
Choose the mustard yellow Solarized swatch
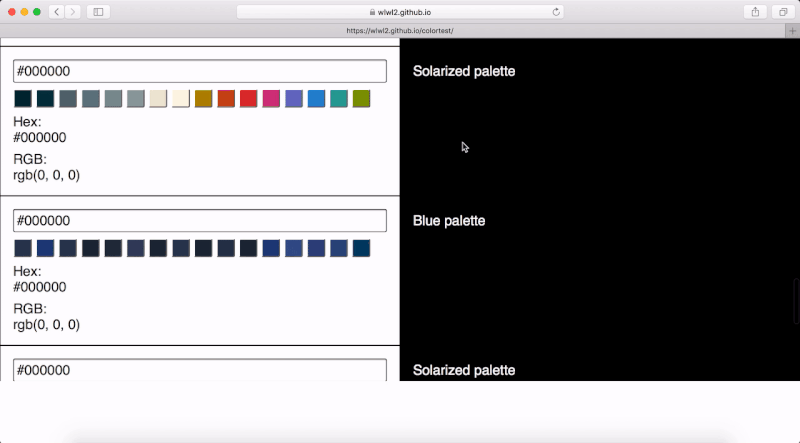203,98
